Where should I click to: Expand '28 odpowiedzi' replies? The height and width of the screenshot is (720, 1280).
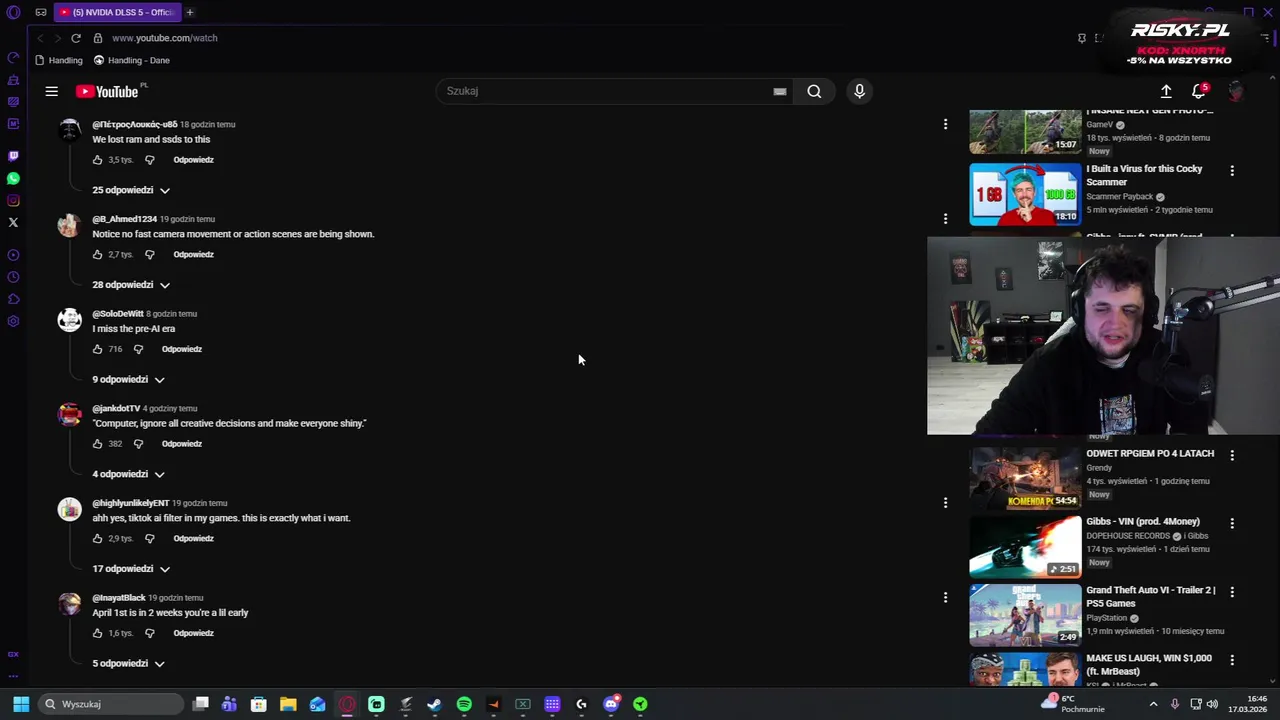pyautogui.click(x=131, y=285)
